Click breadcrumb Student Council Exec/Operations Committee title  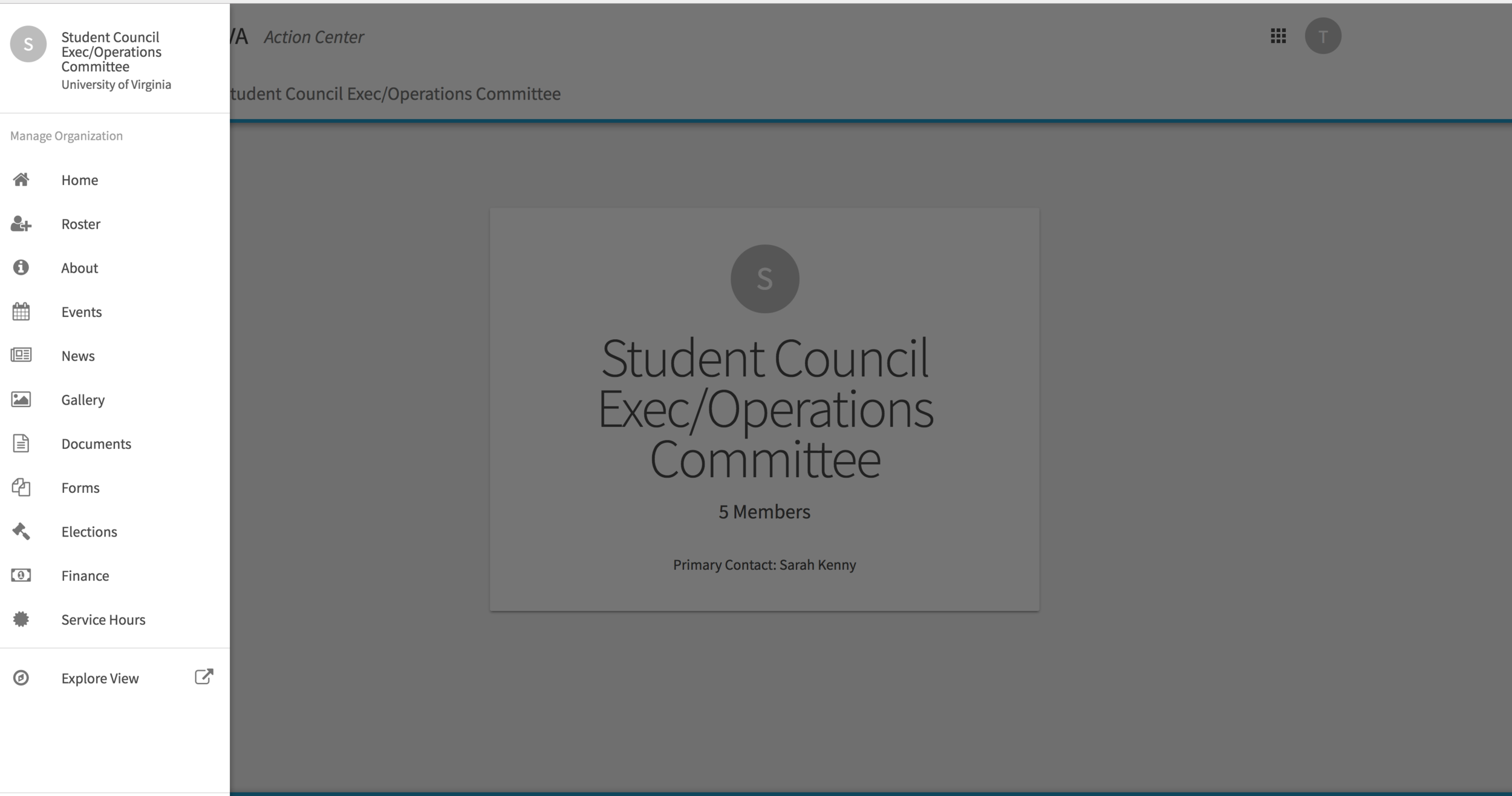[396, 94]
